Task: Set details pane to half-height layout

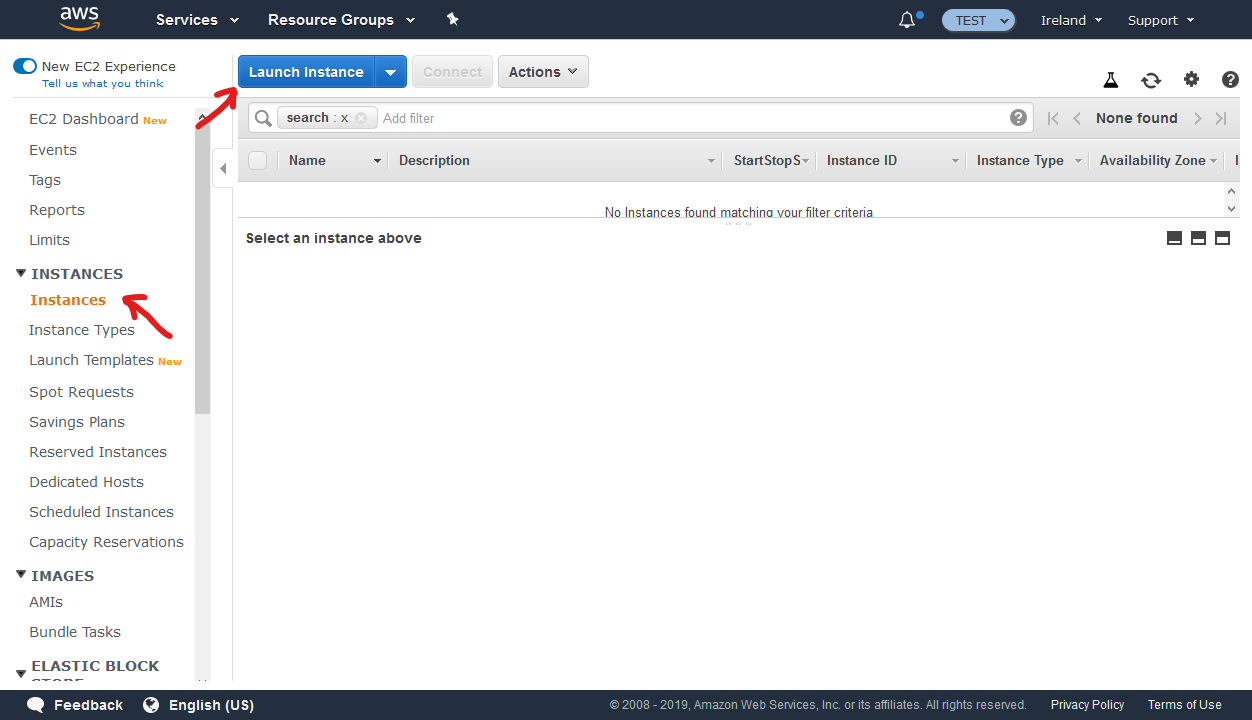Action: click(1198, 238)
